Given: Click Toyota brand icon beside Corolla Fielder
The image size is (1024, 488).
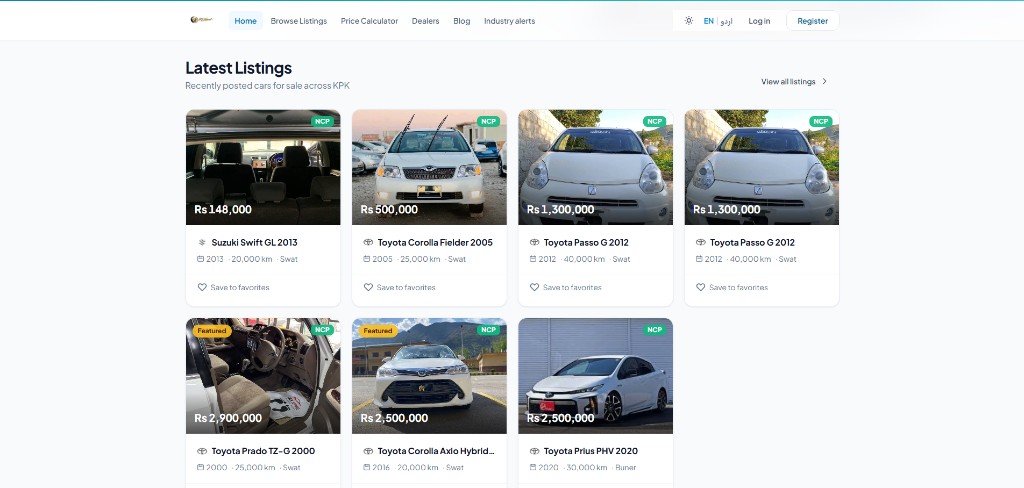Looking at the screenshot, I should tap(368, 242).
